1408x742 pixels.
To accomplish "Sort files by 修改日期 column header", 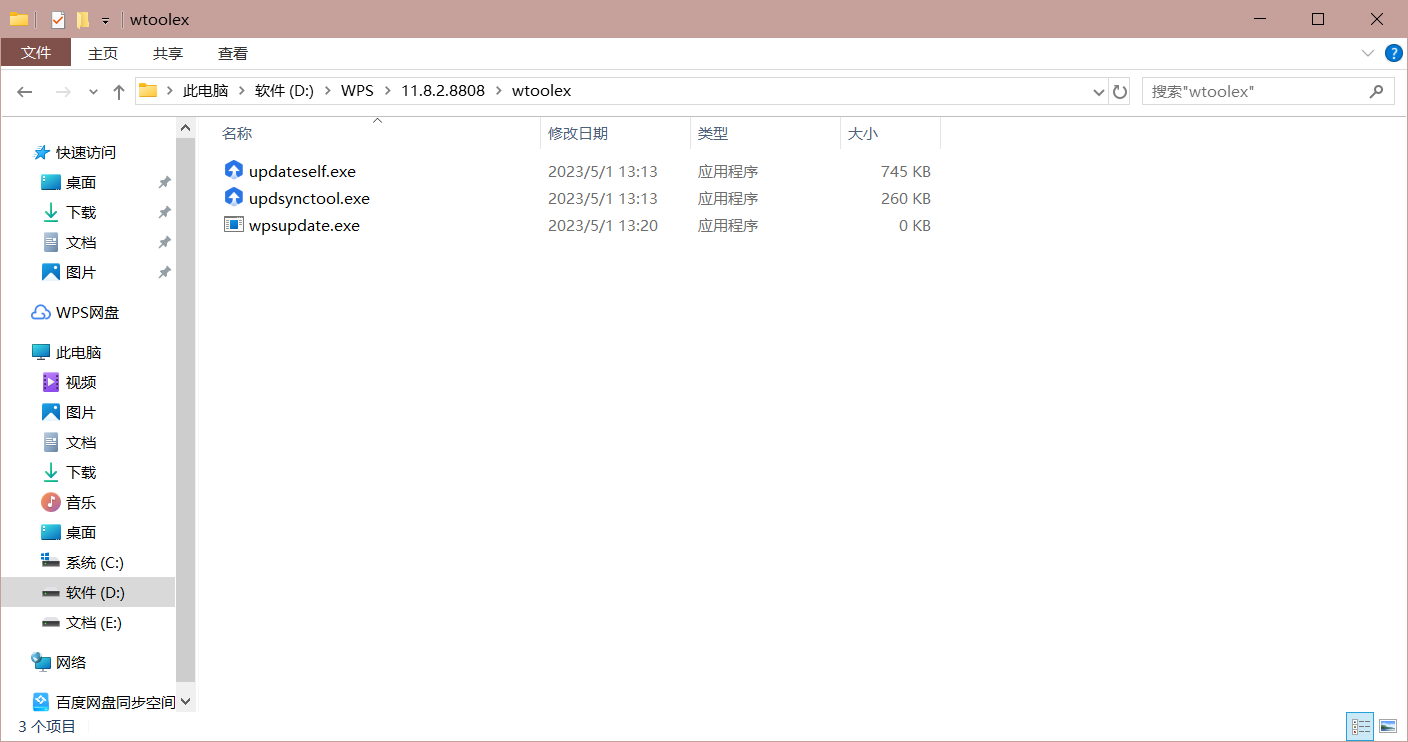I will point(578,133).
